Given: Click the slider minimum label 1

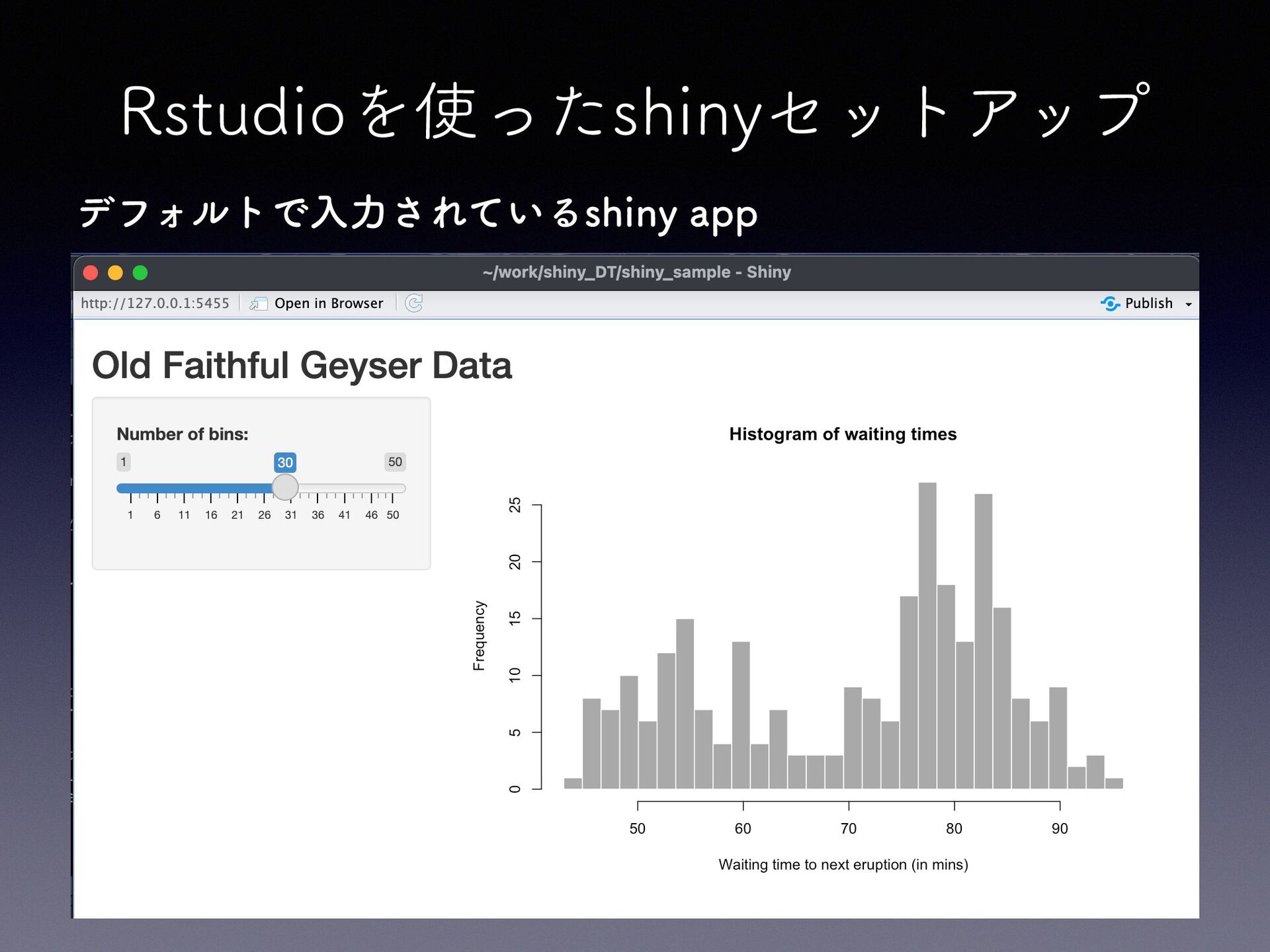Looking at the screenshot, I should pos(124,461).
